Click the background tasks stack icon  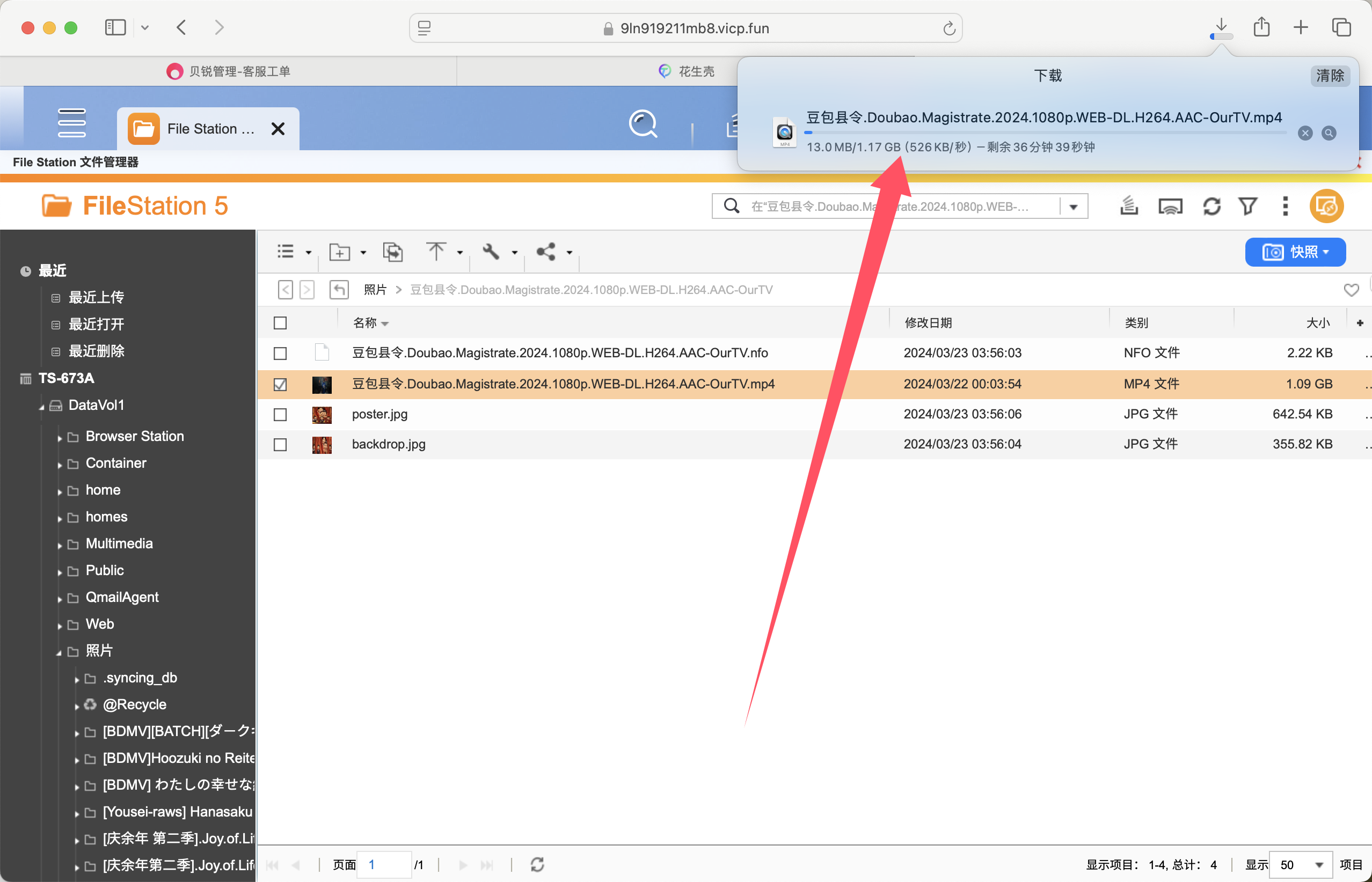1128,206
